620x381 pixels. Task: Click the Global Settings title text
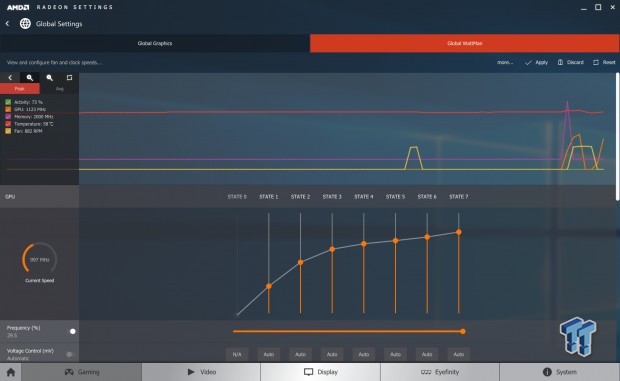coord(59,24)
